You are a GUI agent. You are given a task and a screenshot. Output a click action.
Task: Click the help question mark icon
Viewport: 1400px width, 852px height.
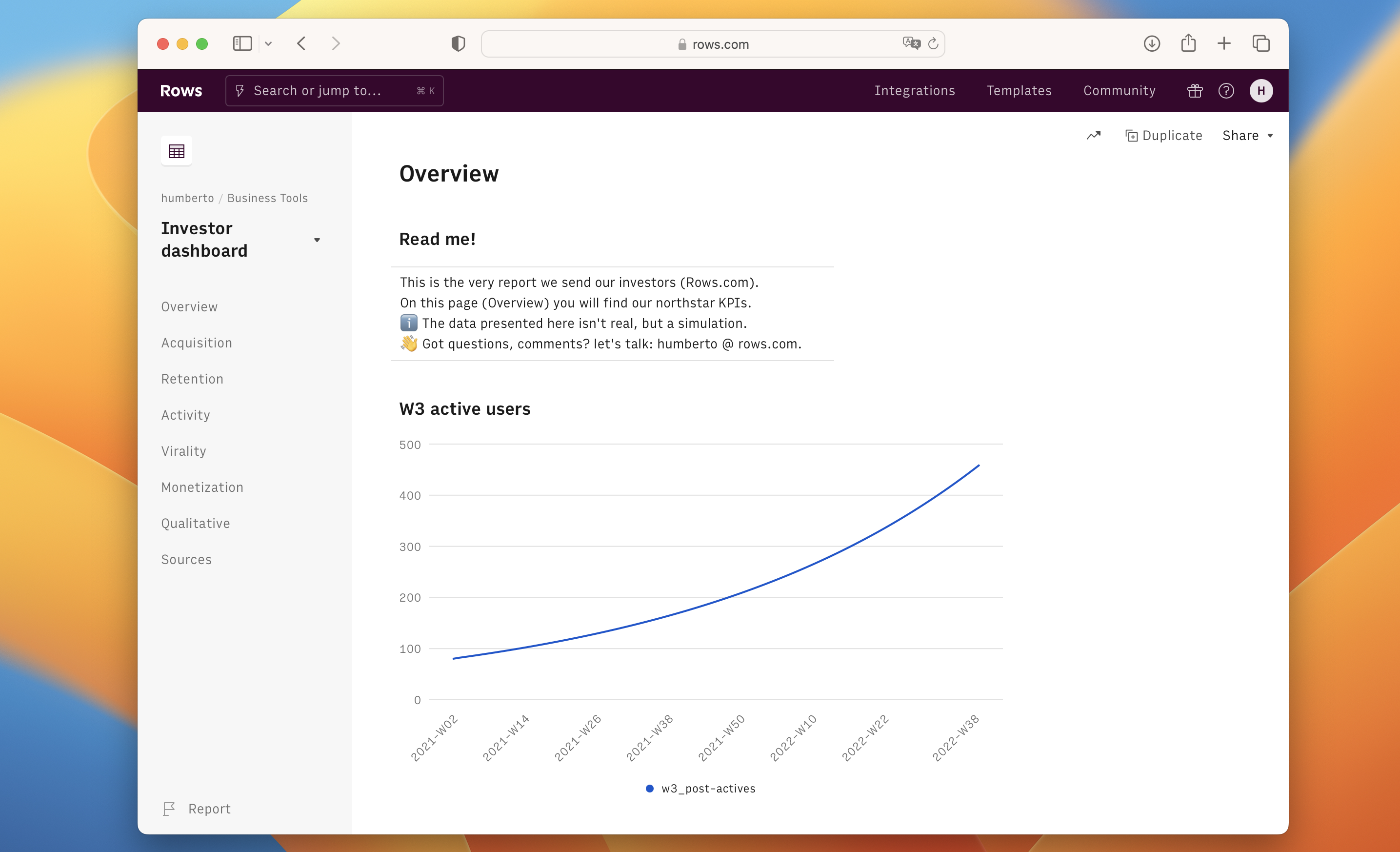click(x=1225, y=91)
